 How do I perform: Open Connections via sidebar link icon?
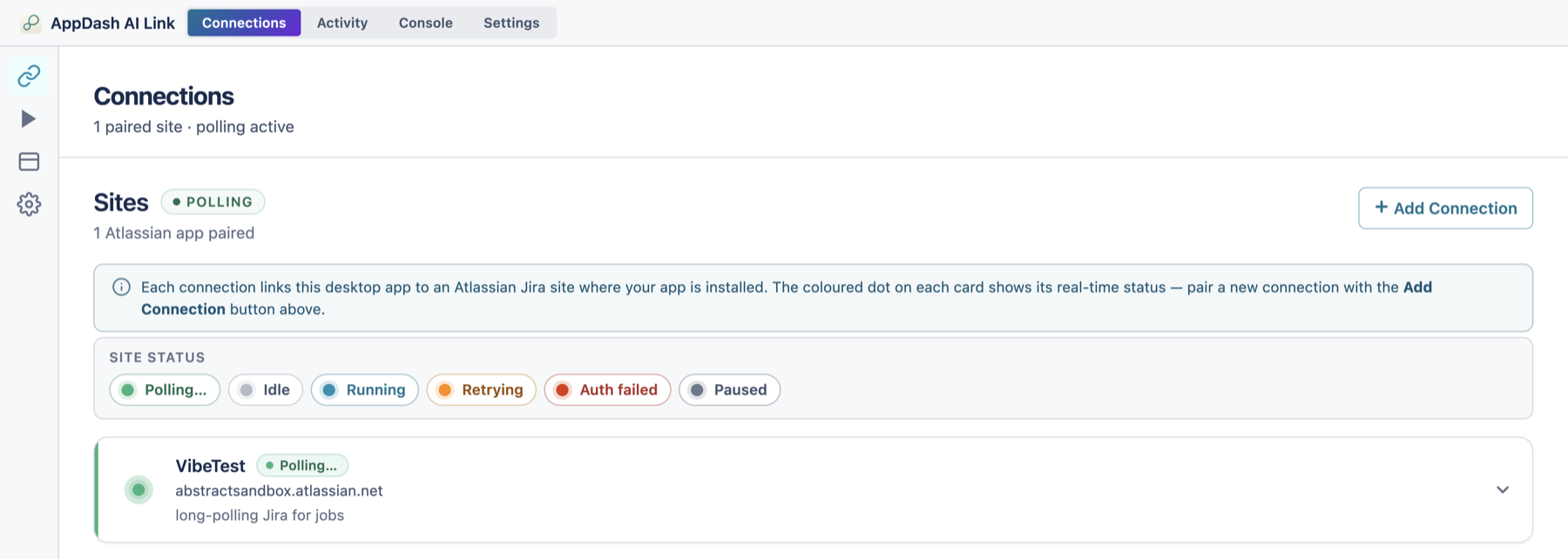29,76
